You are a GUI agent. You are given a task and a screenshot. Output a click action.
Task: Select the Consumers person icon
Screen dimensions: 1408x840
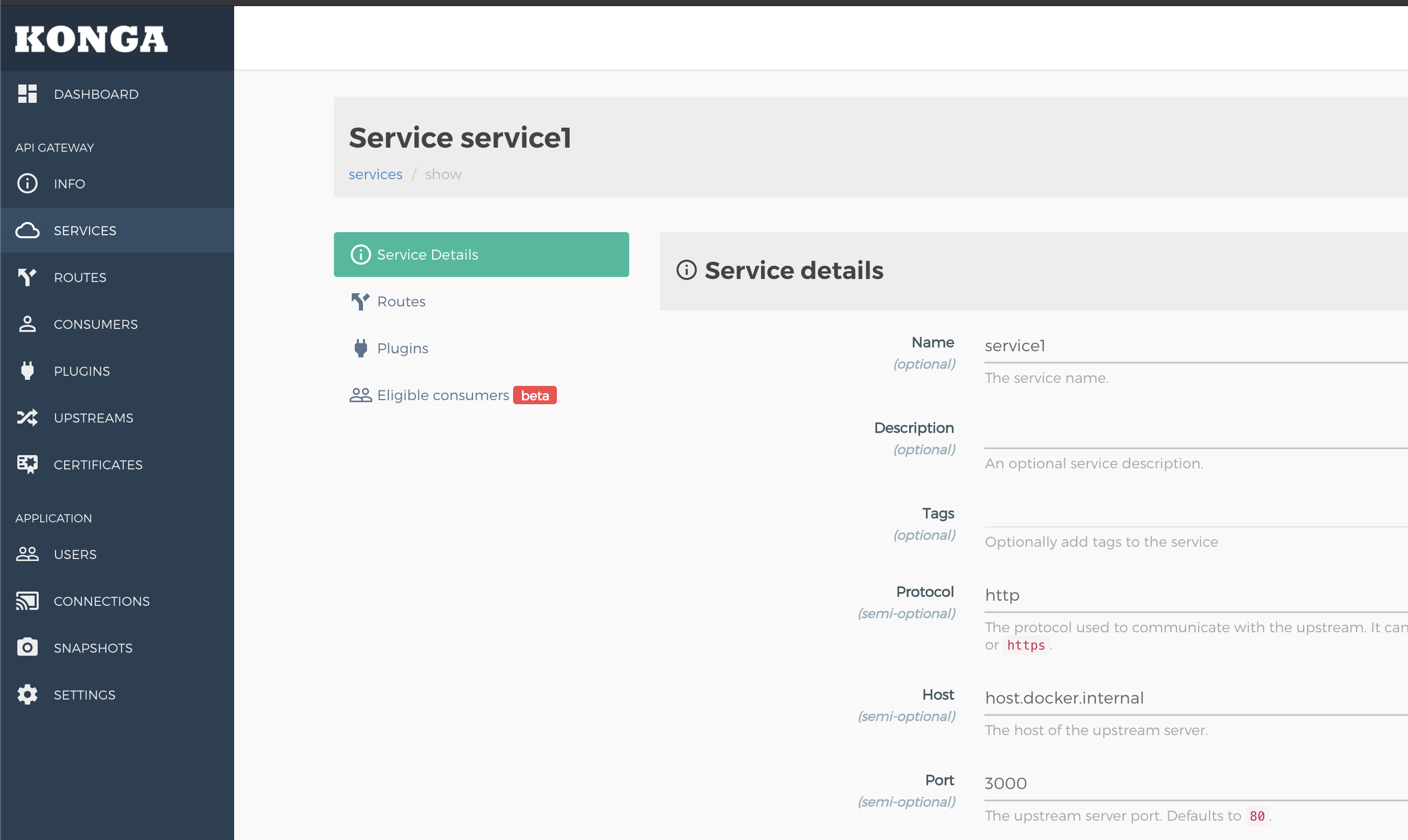[x=27, y=324]
